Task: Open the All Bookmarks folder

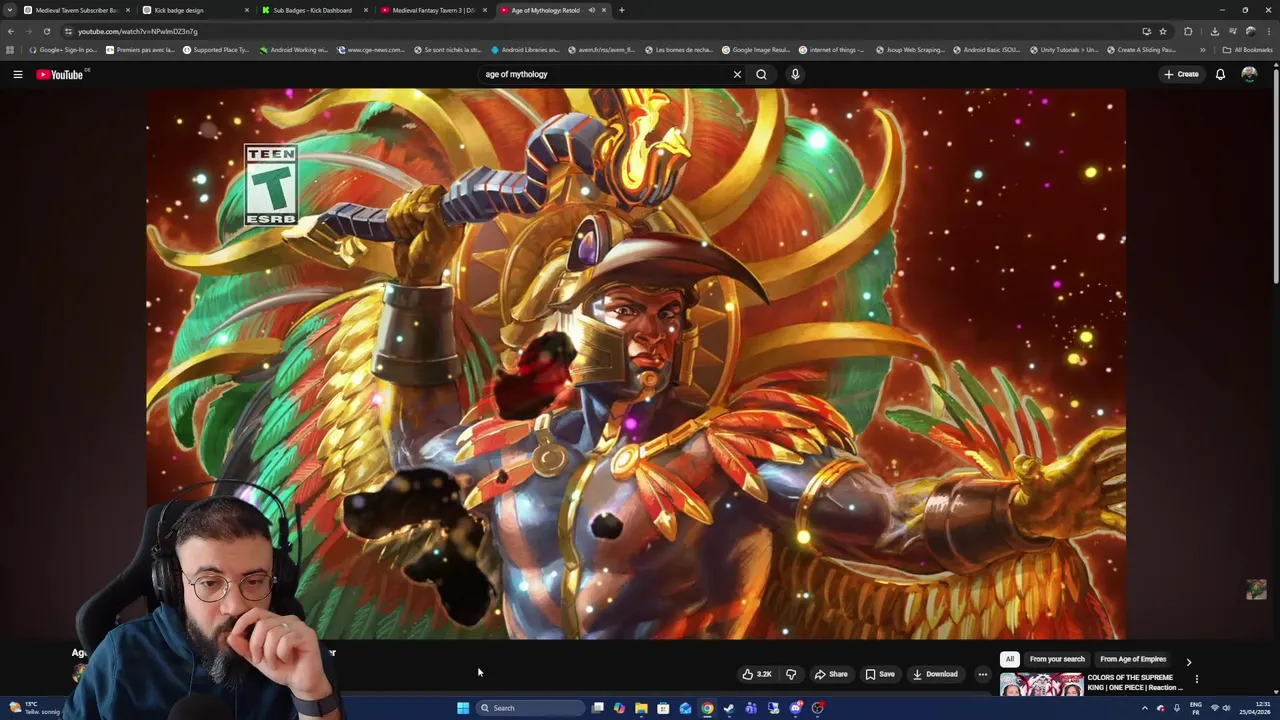Action: point(1247,50)
